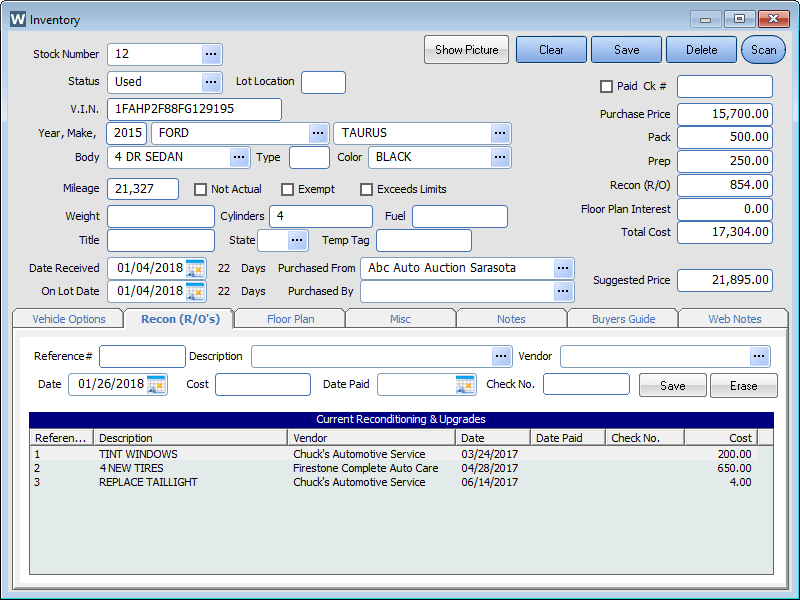Click the Clear button

(x=552, y=50)
